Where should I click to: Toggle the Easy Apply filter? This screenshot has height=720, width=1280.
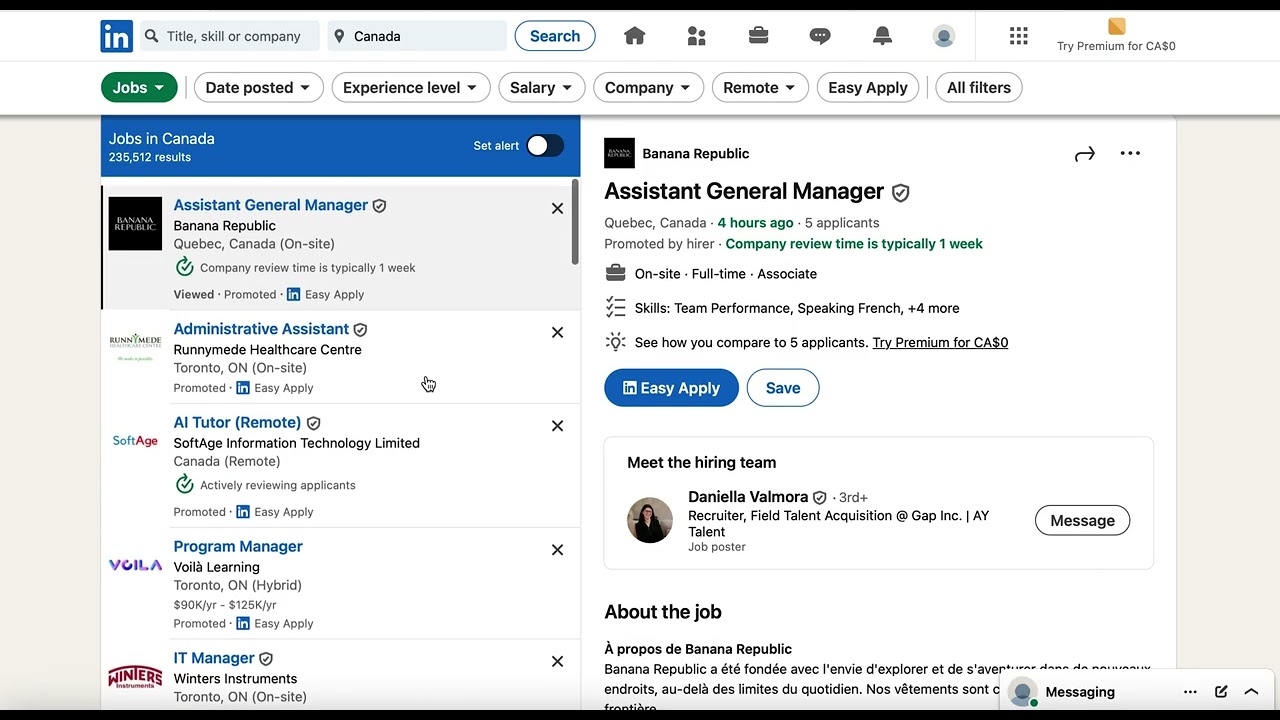pos(868,88)
